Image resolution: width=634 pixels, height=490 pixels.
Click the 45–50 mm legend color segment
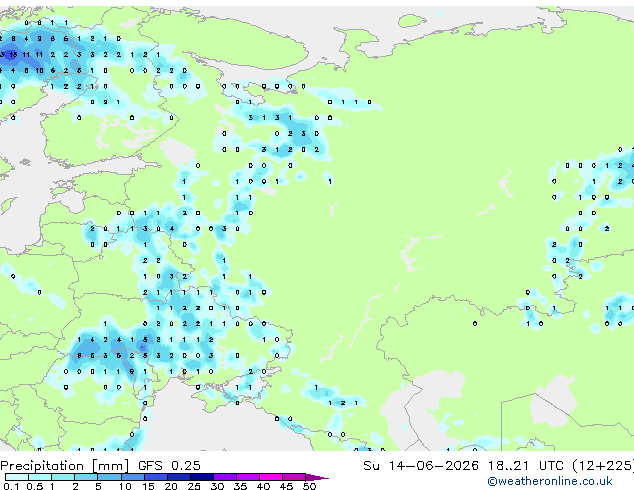click(294, 477)
